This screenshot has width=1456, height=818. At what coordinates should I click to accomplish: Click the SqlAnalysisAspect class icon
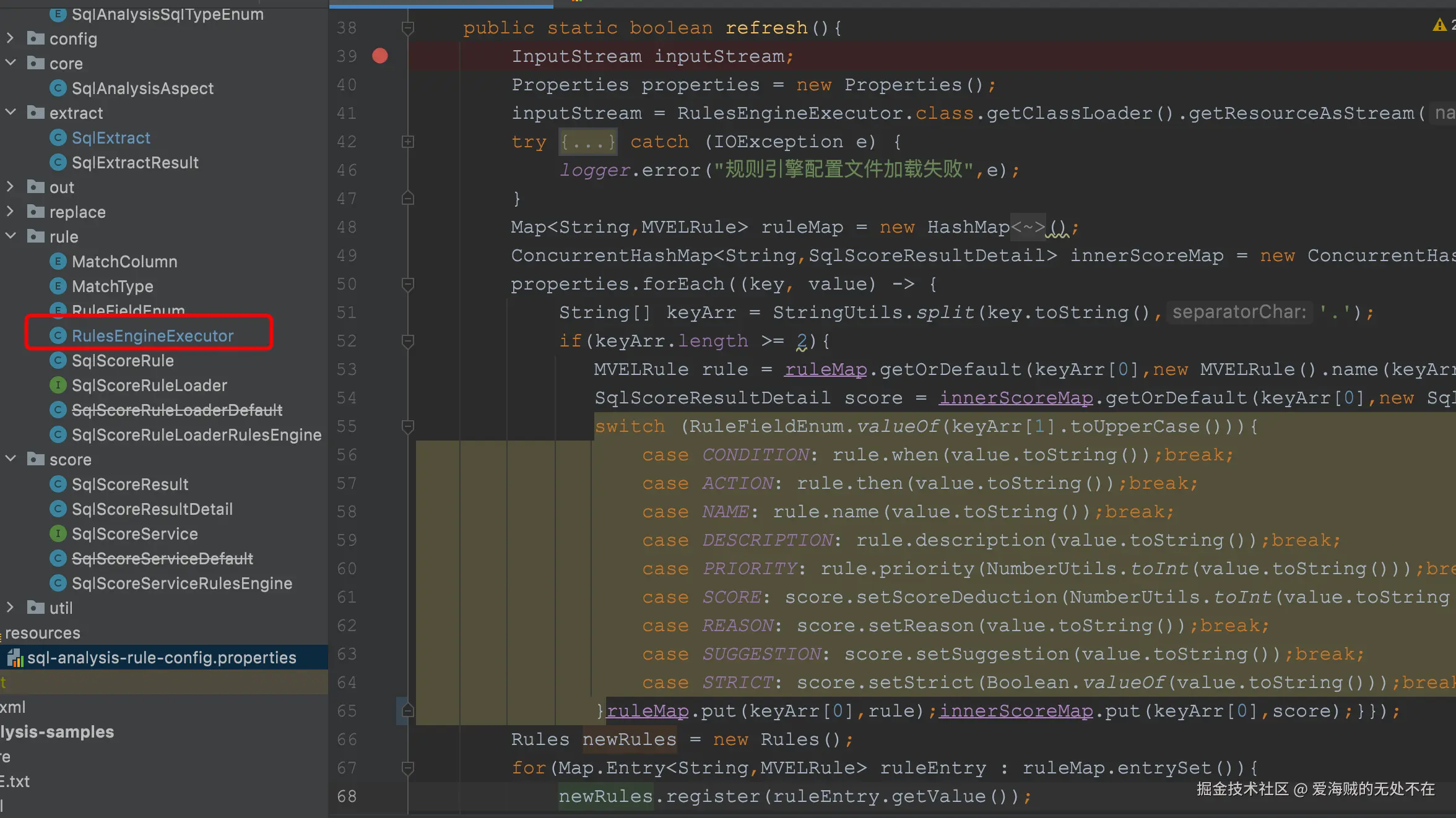(x=58, y=88)
